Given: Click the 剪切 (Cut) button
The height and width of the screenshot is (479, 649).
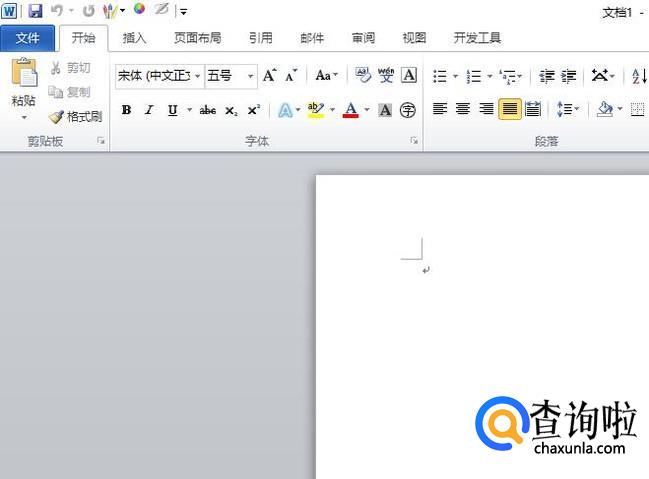Looking at the screenshot, I should point(70,67).
